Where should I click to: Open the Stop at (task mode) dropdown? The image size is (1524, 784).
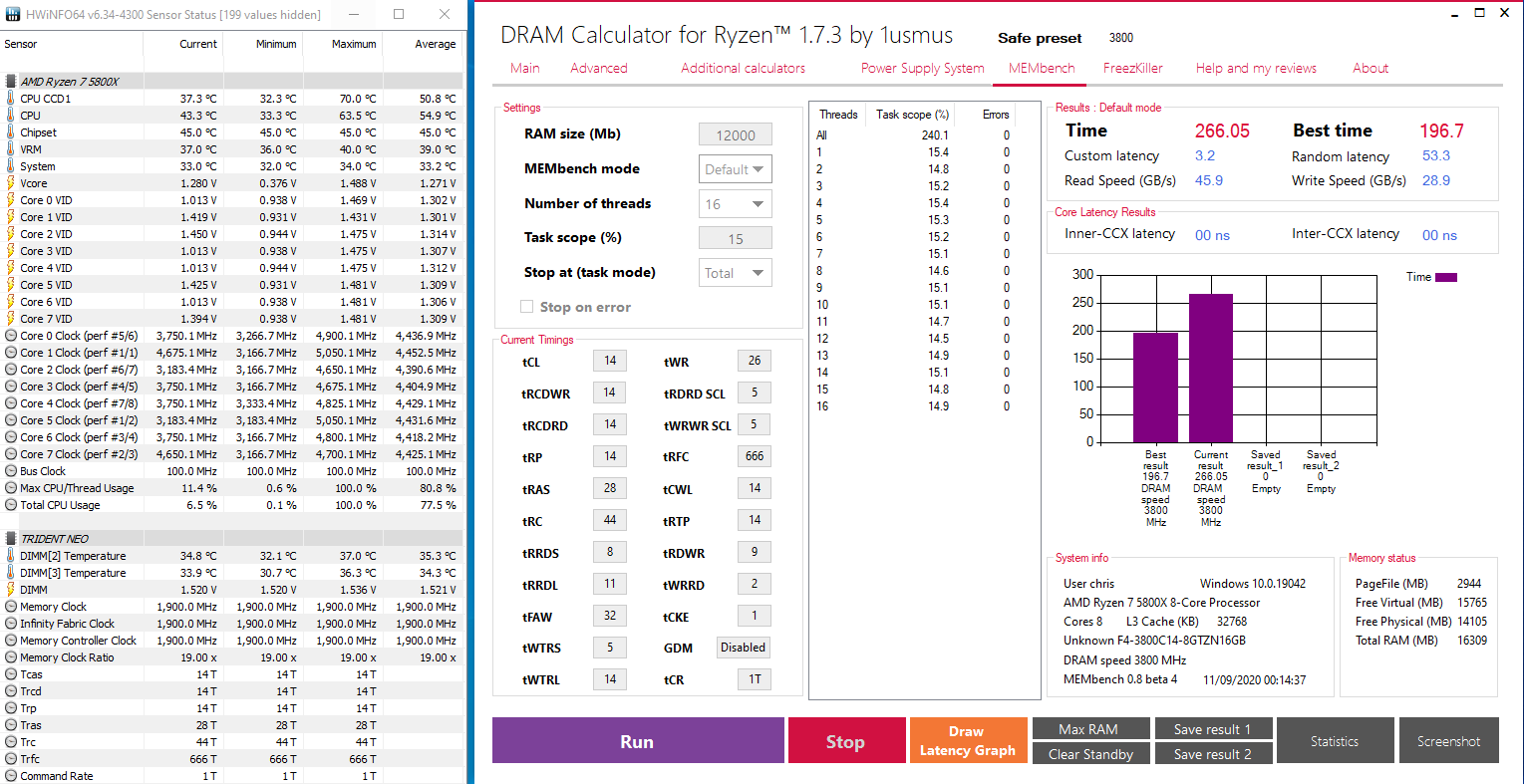[736, 273]
